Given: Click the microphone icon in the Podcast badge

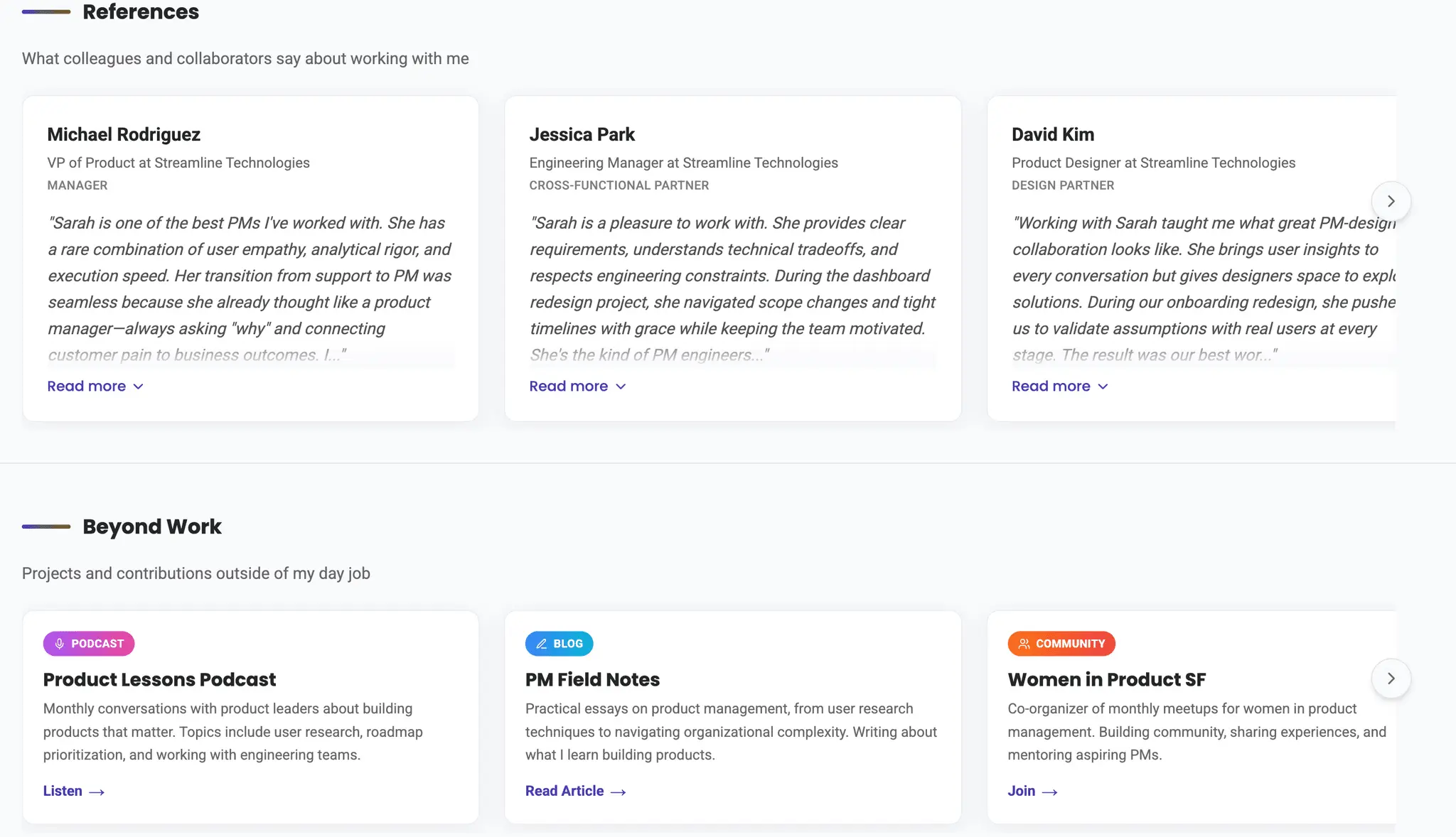Looking at the screenshot, I should tap(60, 644).
